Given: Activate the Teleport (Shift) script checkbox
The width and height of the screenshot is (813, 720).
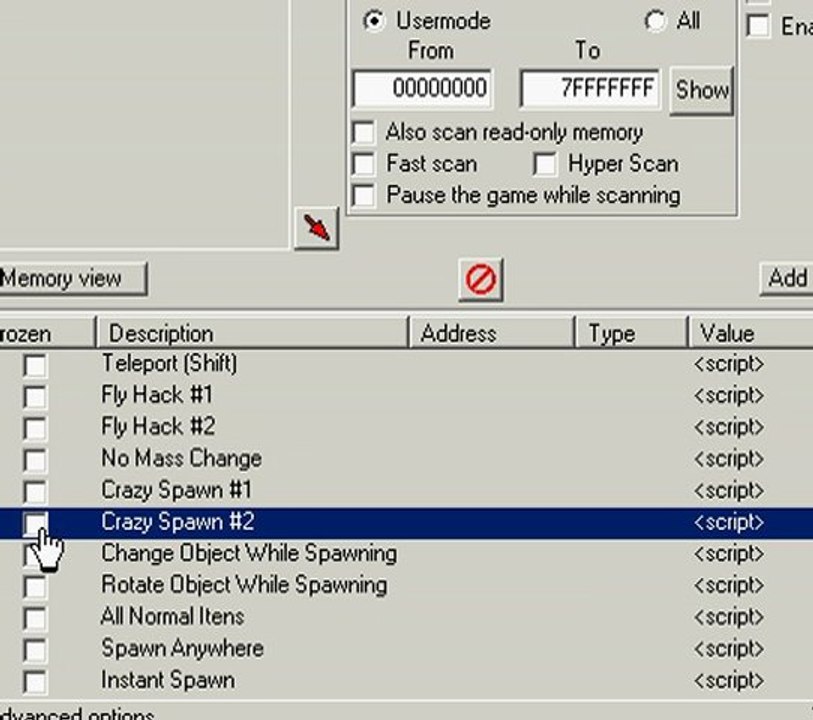Looking at the screenshot, I should pyautogui.click(x=35, y=365).
